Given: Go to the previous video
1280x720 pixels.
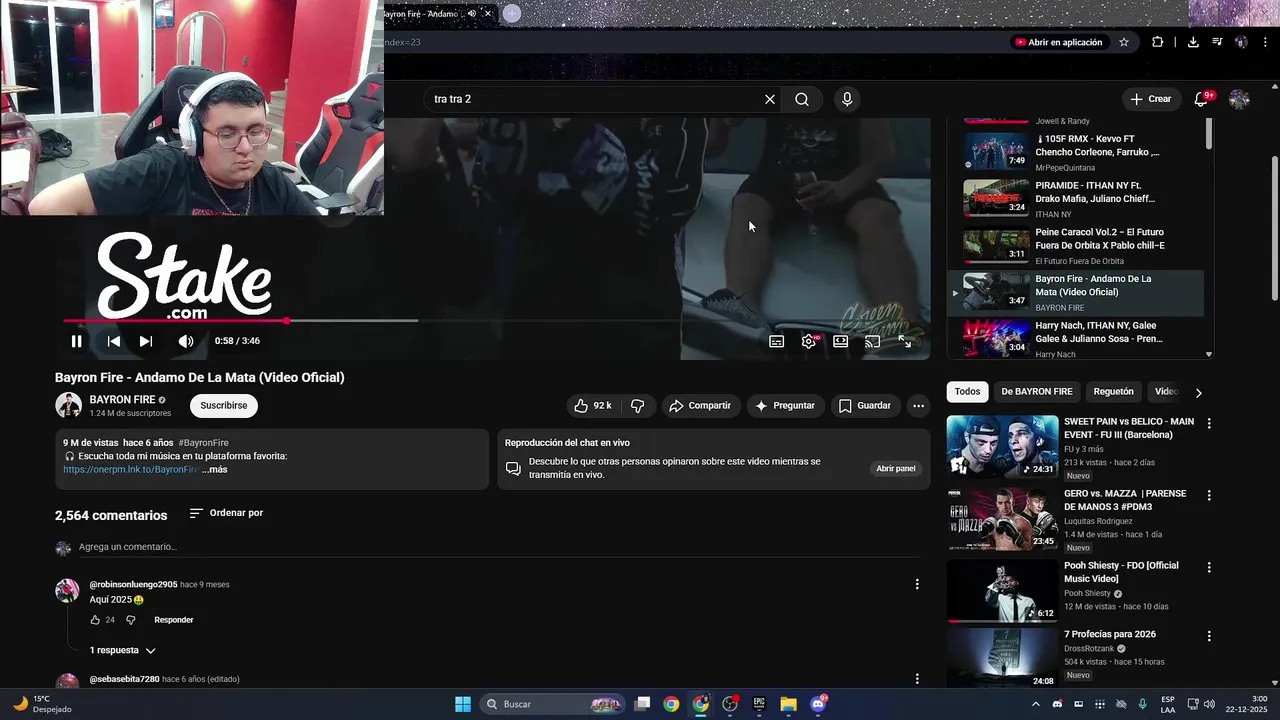Looking at the screenshot, I should 114,341.
